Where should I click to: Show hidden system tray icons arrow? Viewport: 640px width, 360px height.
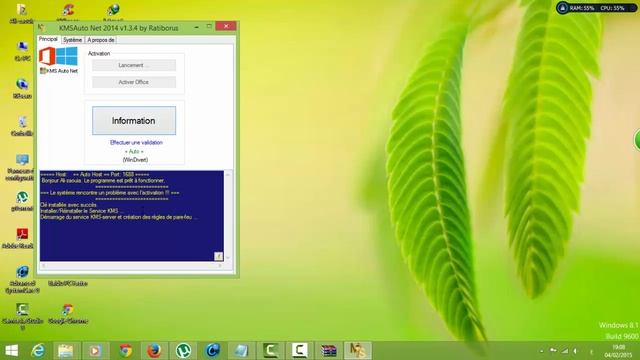point(542,351)
